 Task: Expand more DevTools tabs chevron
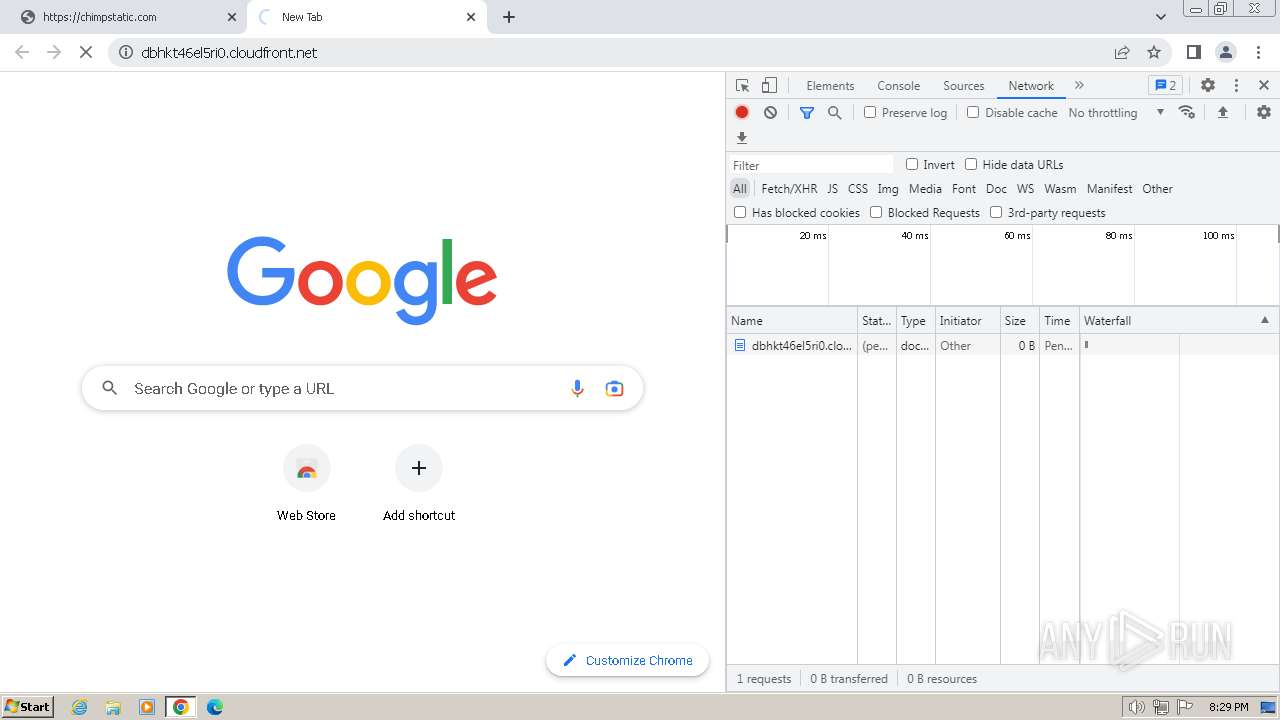click(x=1079, y=86)
